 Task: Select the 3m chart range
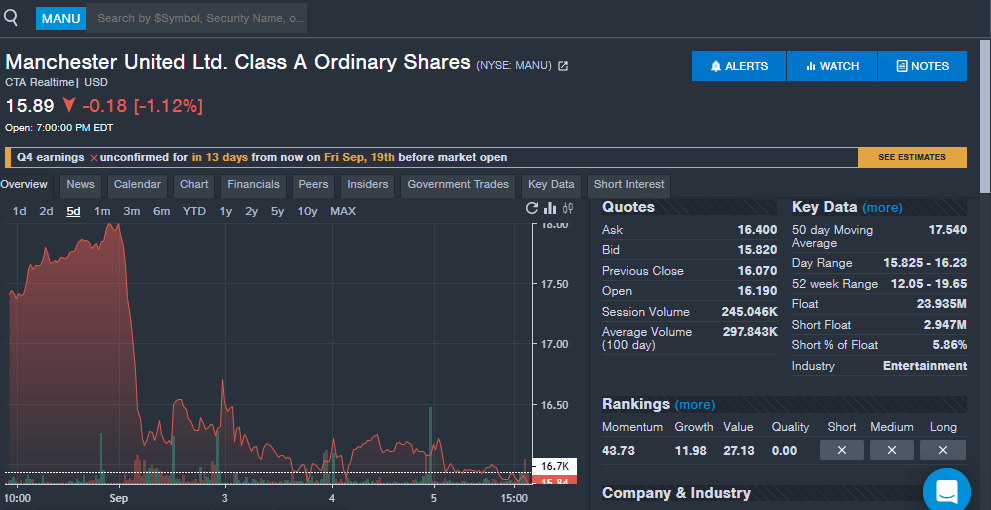(x=131, y=211)
